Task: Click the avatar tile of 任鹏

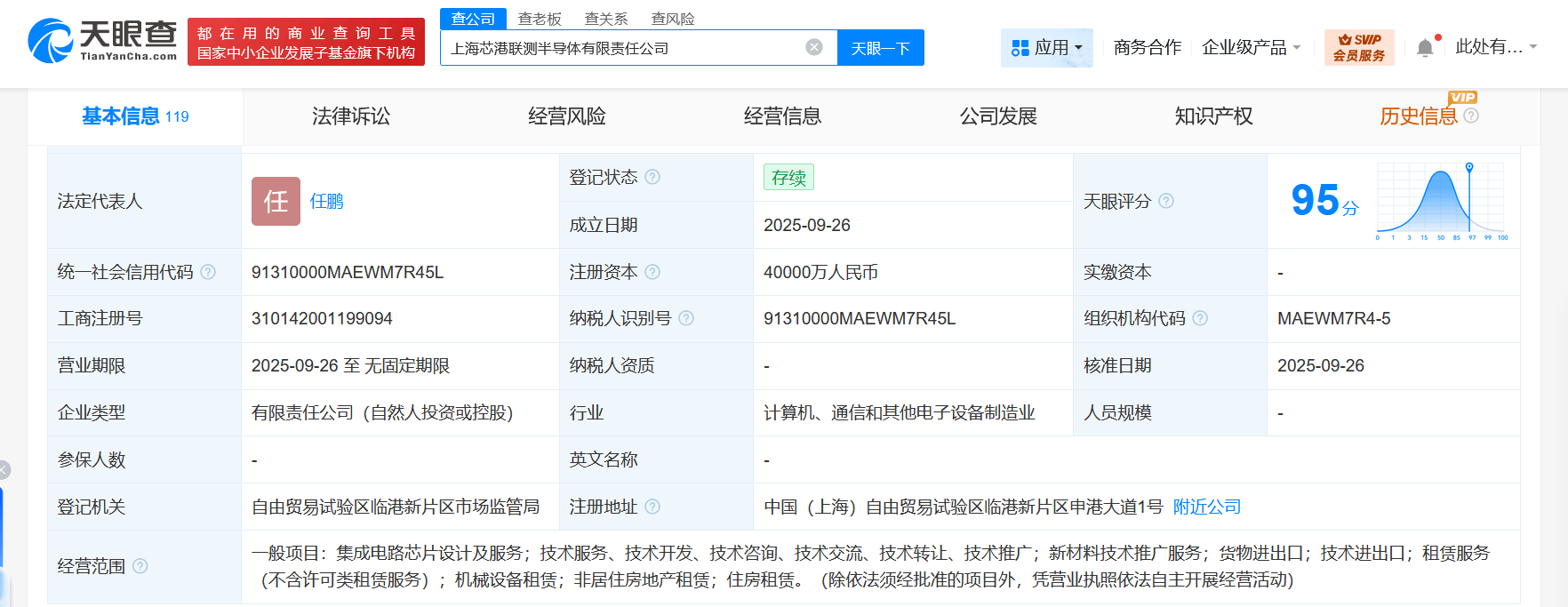Action: click(x=276, y=201)
